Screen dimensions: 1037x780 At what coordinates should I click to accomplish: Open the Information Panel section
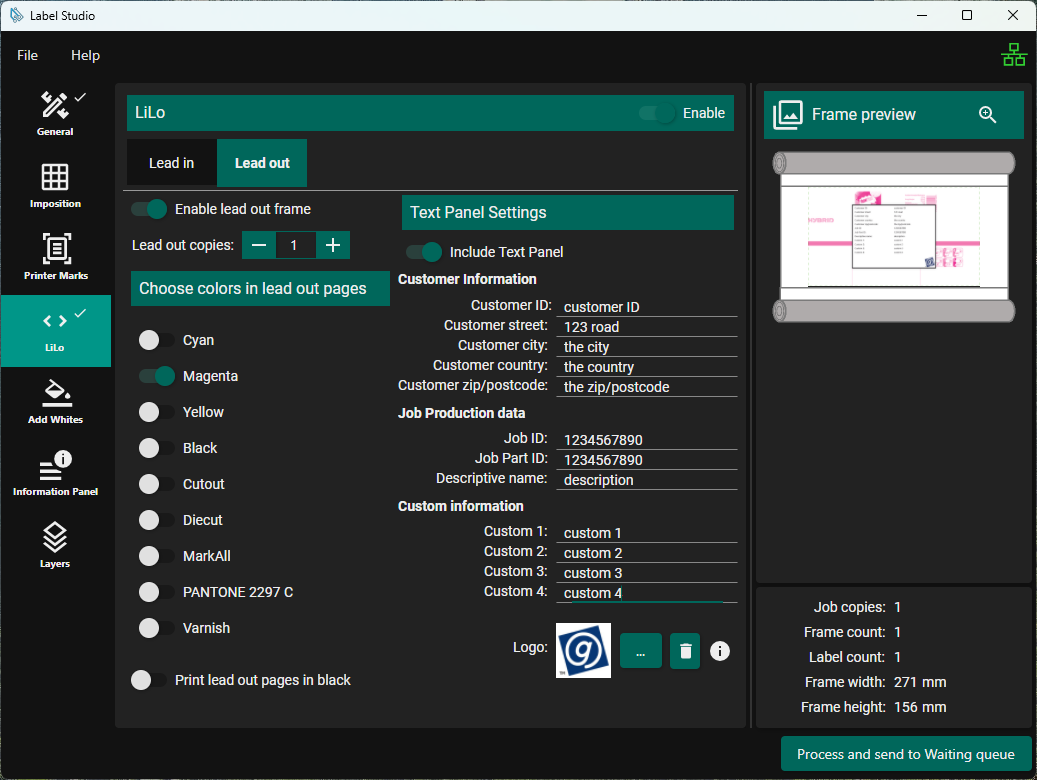[55, 474]
